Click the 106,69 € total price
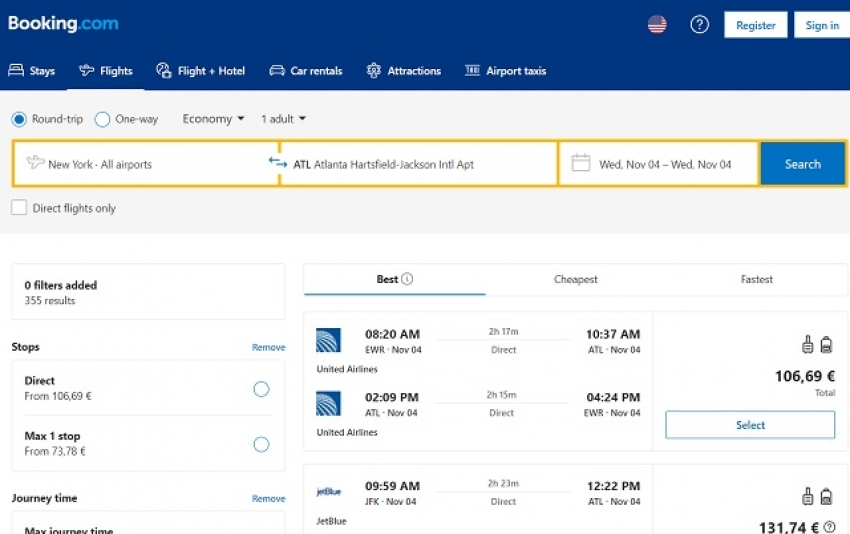 point(805,376)
